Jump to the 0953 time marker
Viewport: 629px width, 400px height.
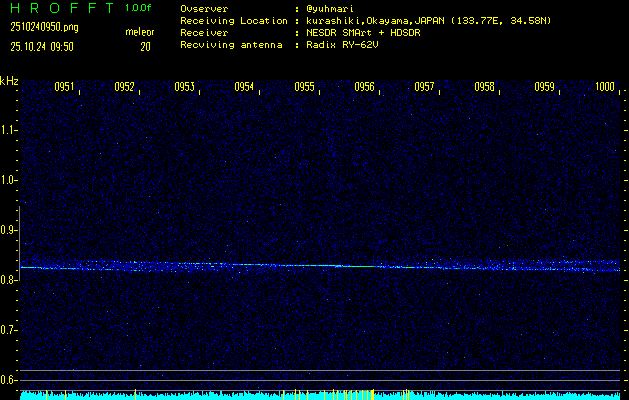184,87
